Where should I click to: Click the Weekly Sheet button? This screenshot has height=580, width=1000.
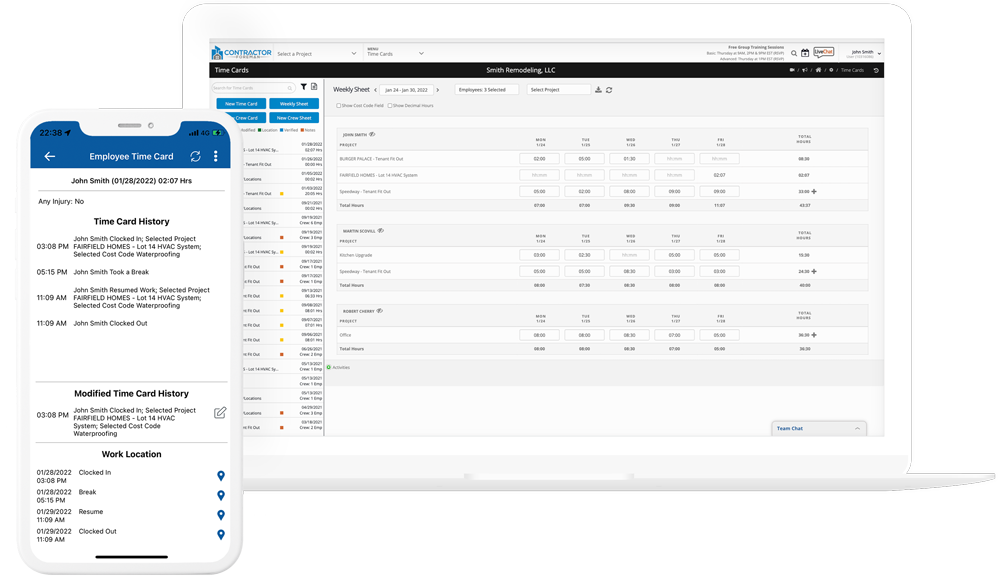coord(294,104)
